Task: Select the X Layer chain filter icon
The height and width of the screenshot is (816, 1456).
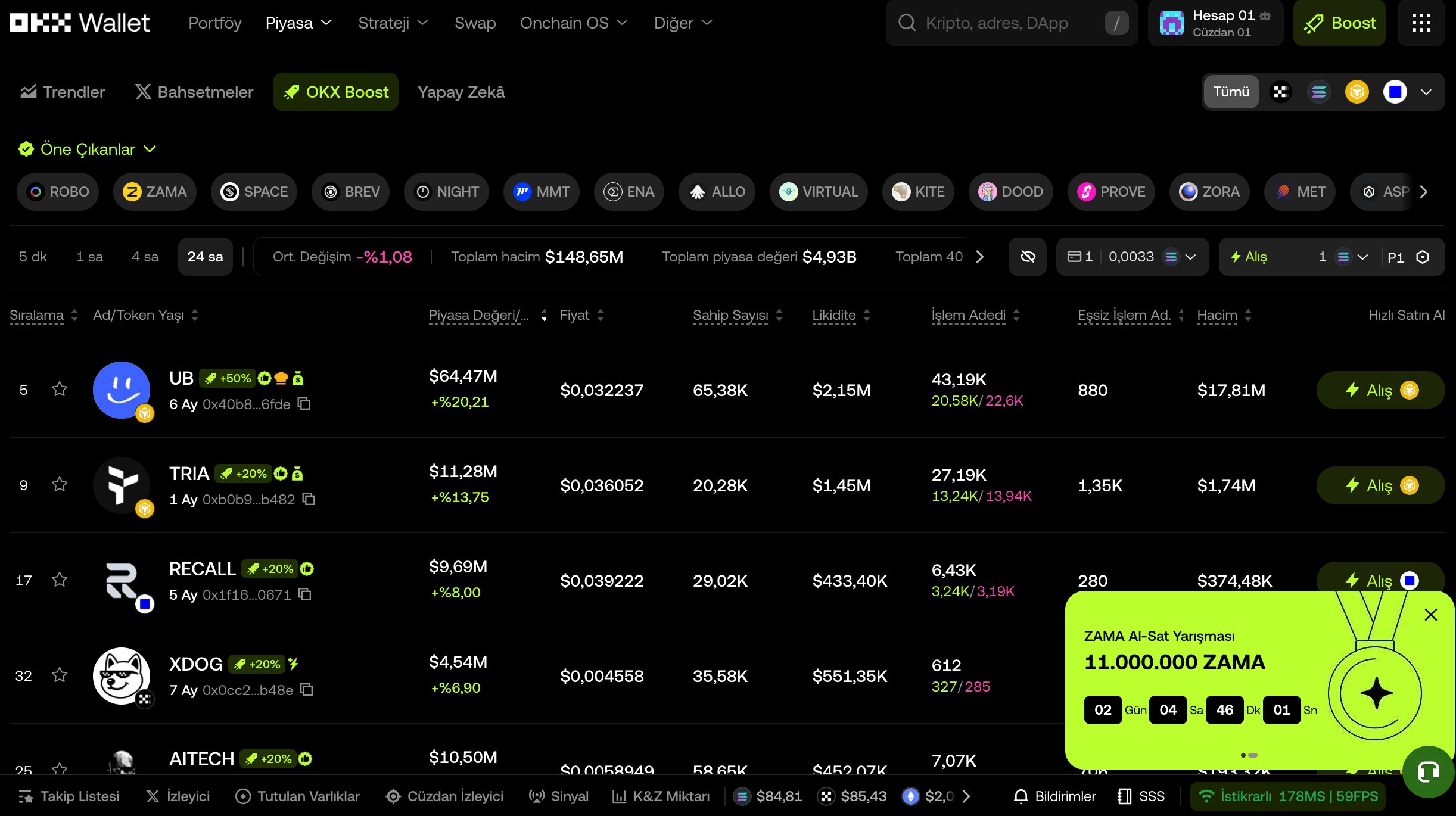Action: coord(1281,92)
